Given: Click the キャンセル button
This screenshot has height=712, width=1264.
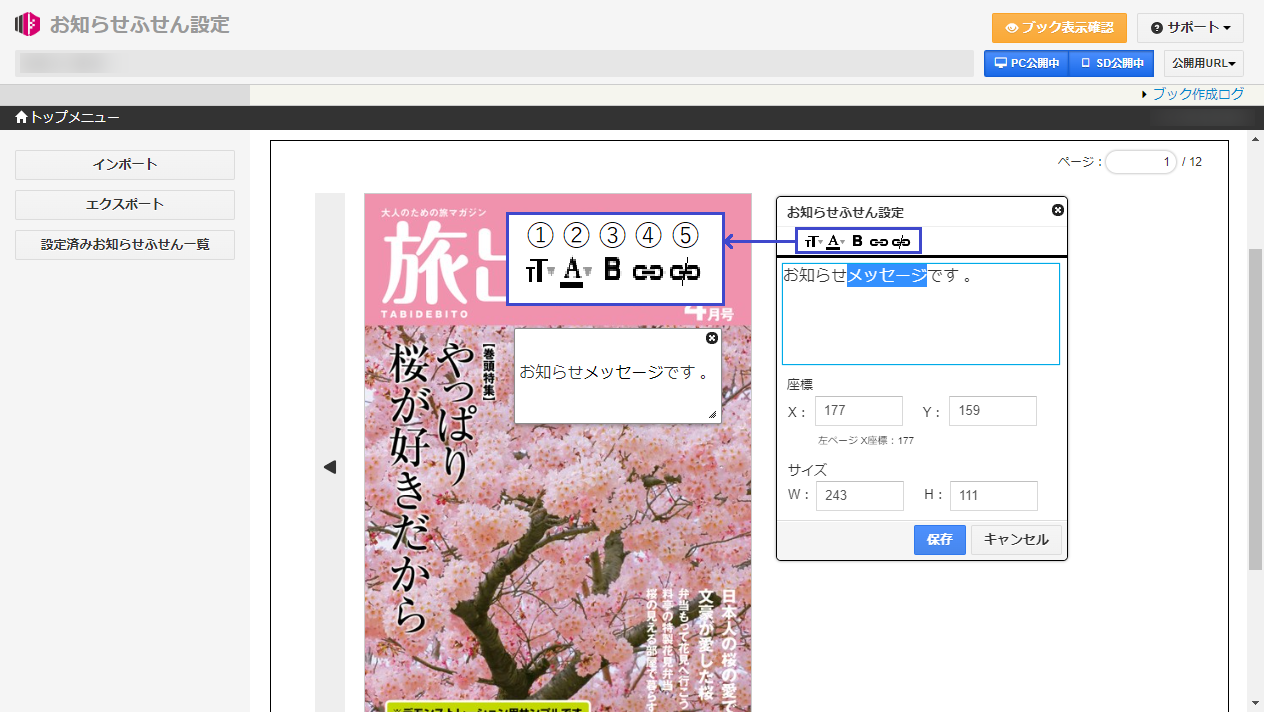Looking at the screenshot, I should pyautogui.click(x=1016, y=539).
